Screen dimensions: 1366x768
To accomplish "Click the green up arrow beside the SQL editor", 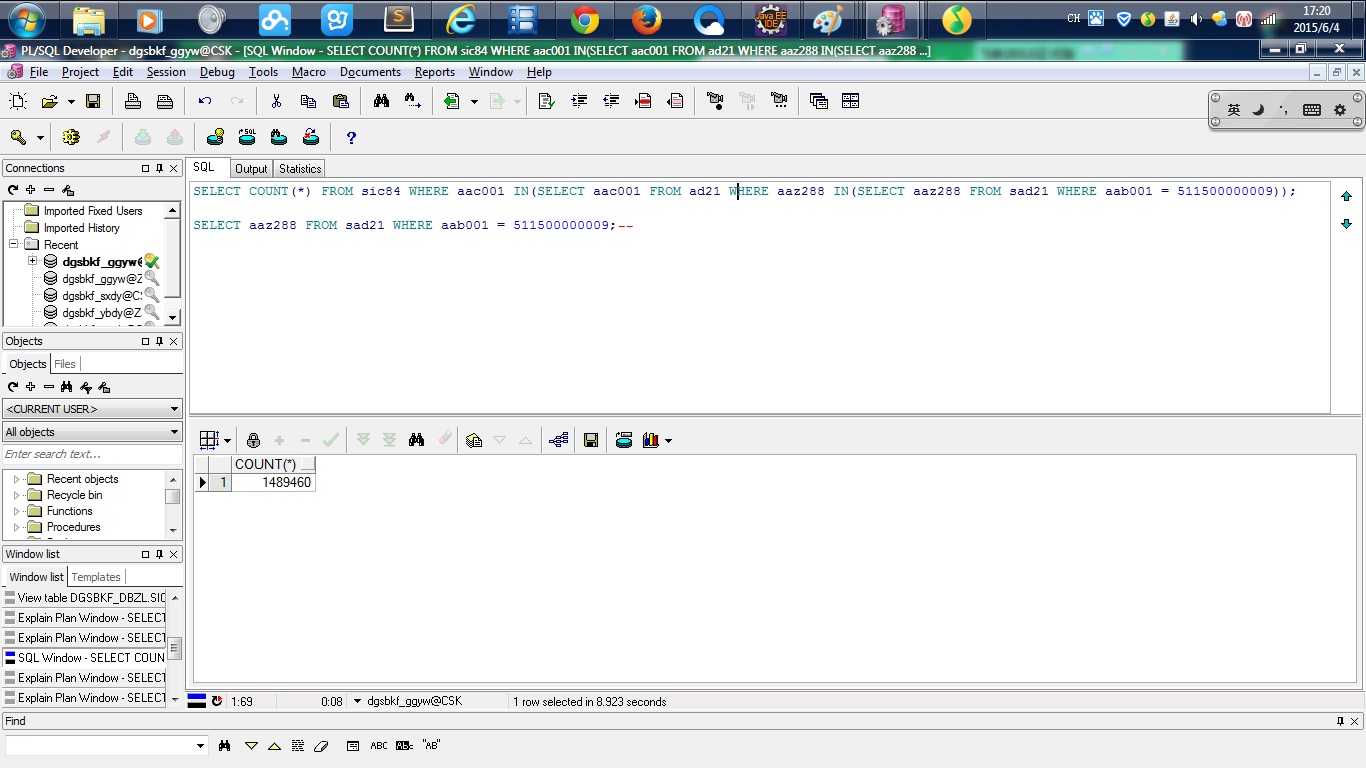I will point(1346,196).
